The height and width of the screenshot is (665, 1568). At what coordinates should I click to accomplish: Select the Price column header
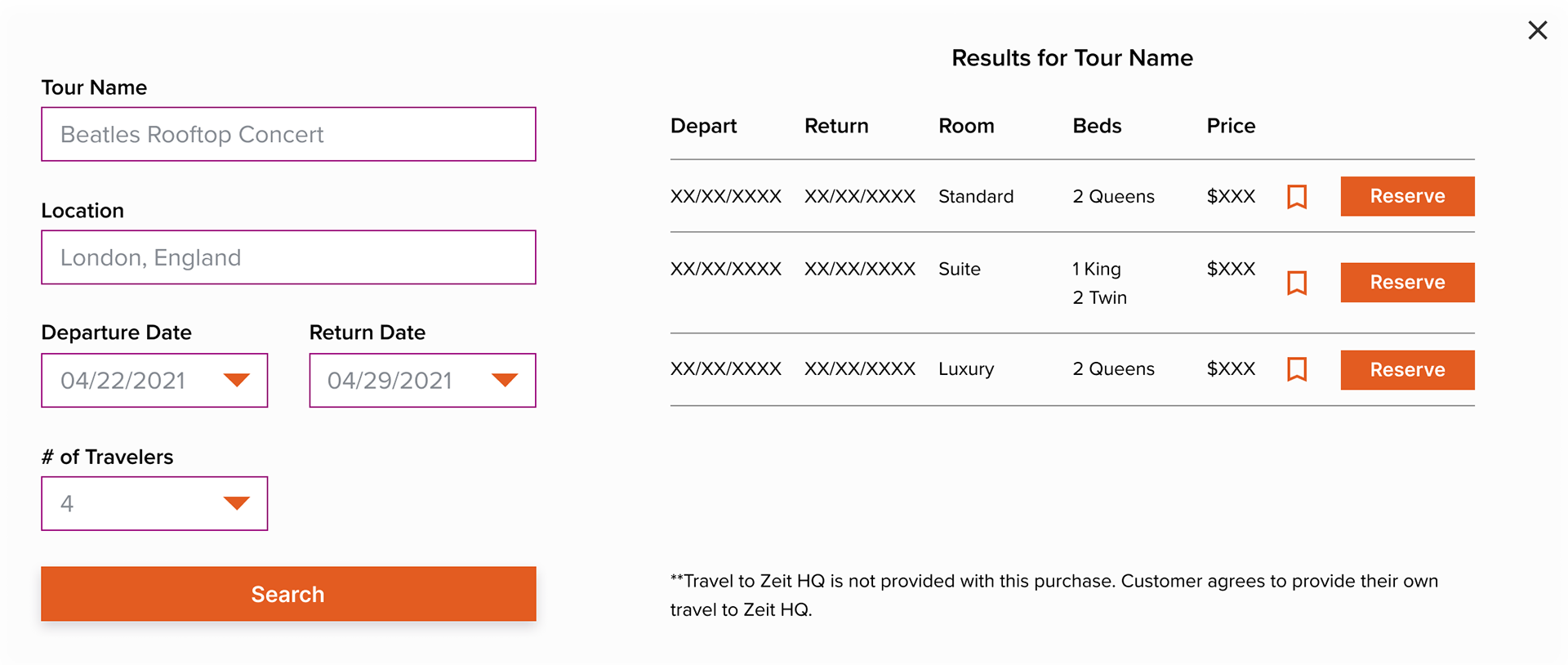(1231, 126)
